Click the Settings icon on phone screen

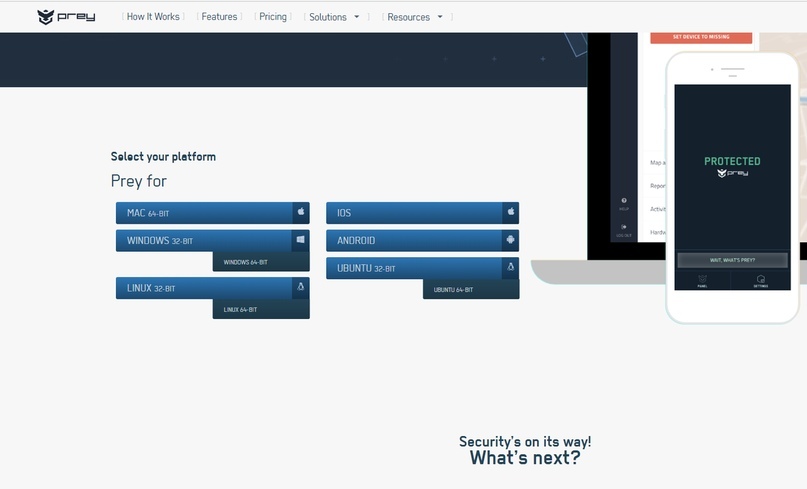click(x=761, y=281)
